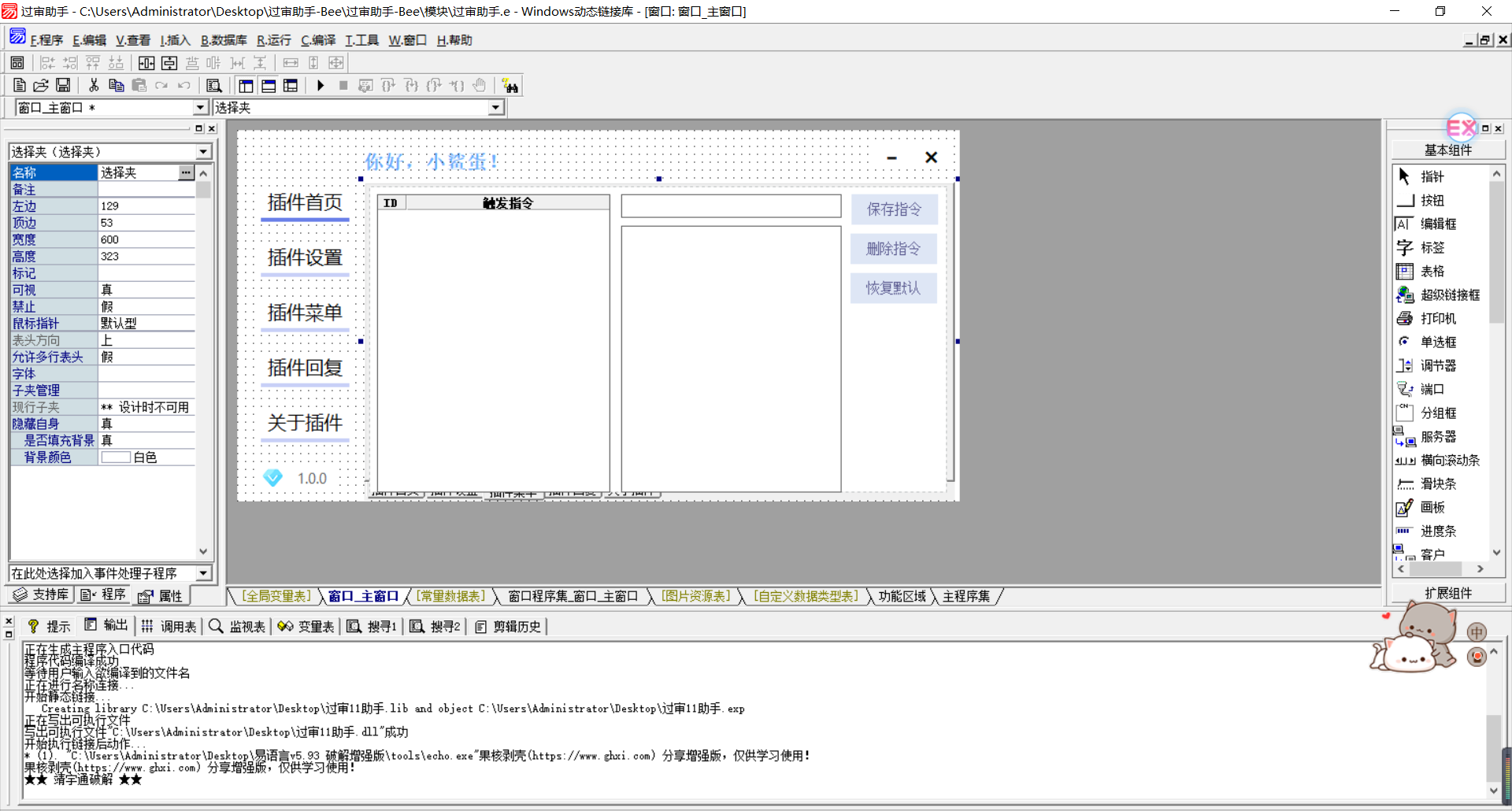Viewport: 1512px width, 811px height.
Task: Click the Open file folder icon
Action: 41,86
